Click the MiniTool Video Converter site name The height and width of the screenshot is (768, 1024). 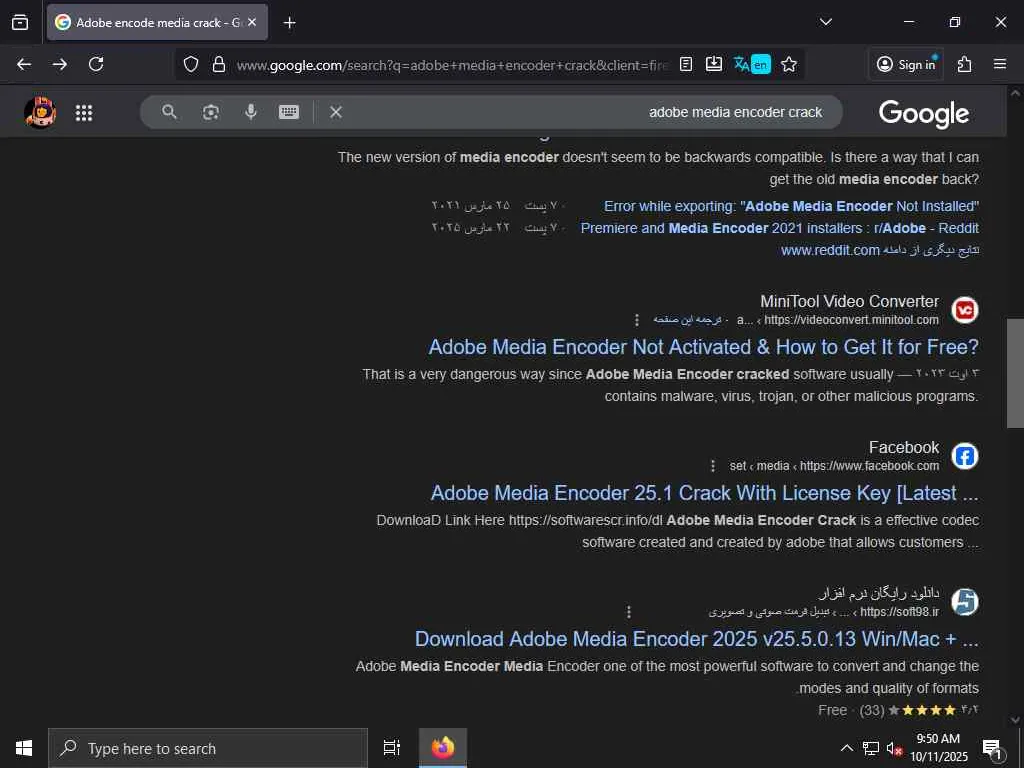849,301
